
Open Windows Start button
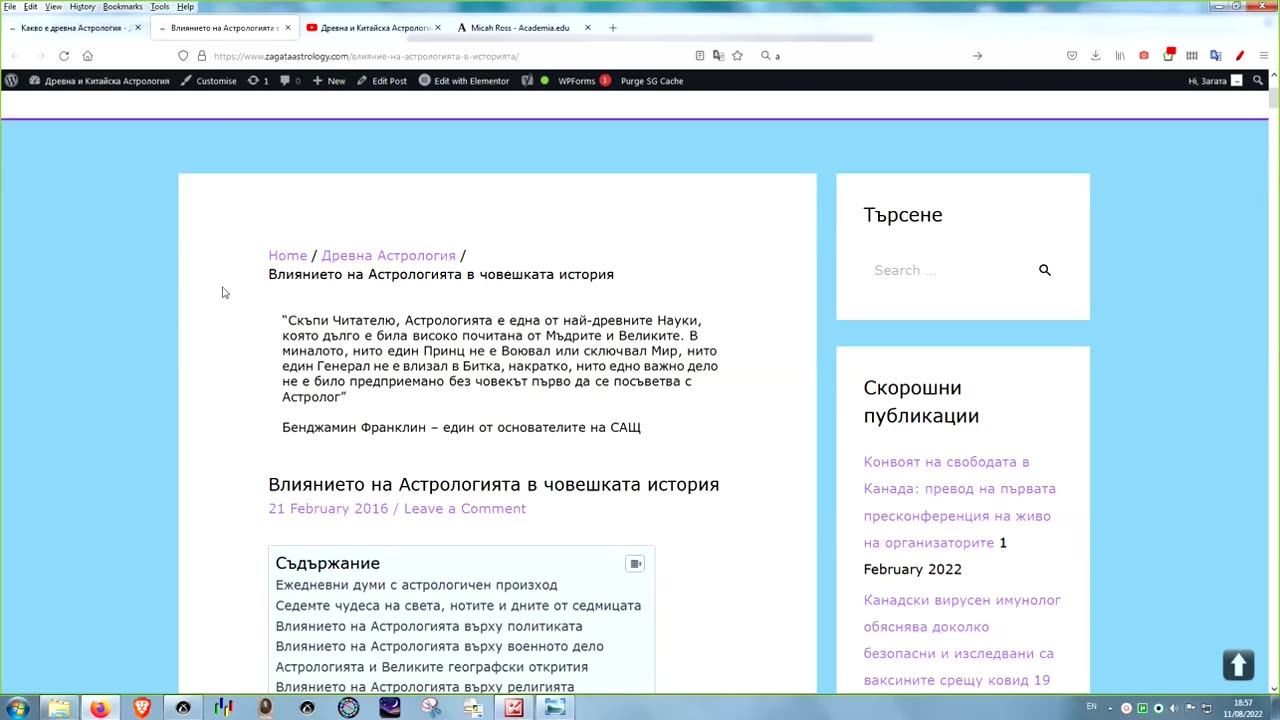tap(17, 708)
